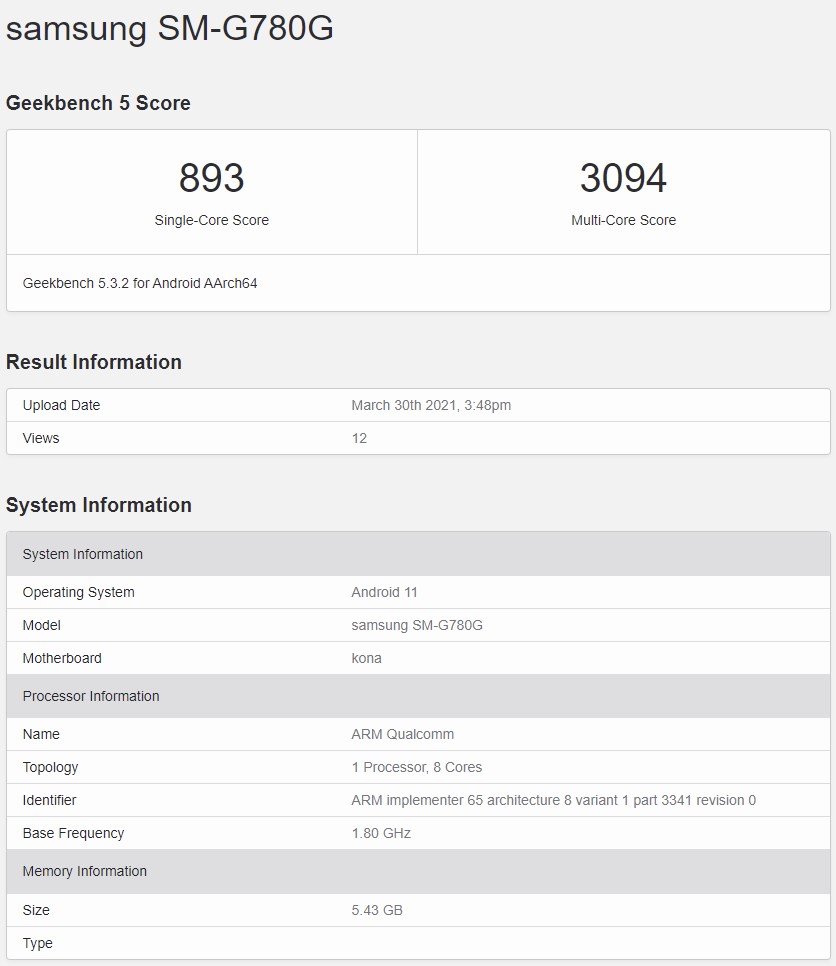
Task: Click the processor name ARM Qualcomm
Action: pyautogui.click(x=402, y=734)
